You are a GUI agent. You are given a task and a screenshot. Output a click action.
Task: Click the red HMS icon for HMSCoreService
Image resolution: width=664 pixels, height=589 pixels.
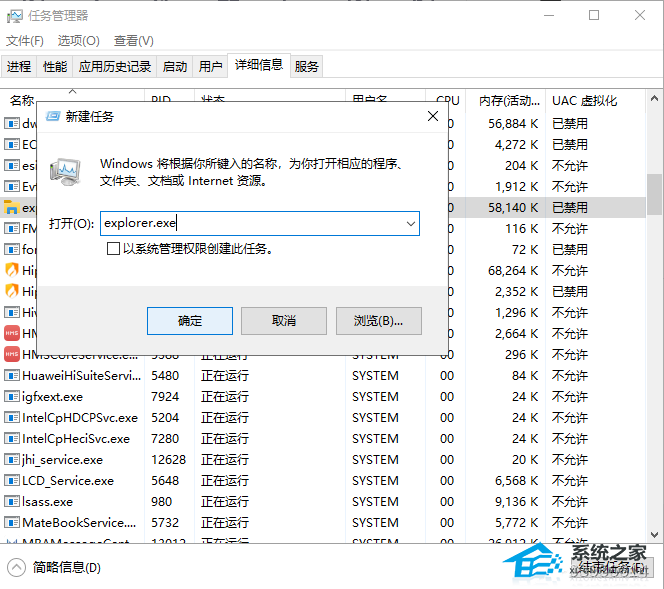pos(12,354)
